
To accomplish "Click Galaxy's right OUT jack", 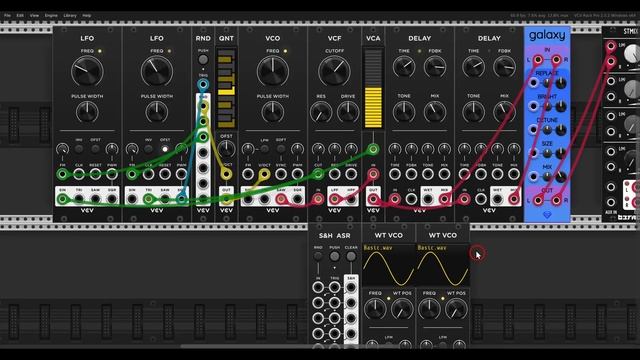I will (x=556, y=200).
